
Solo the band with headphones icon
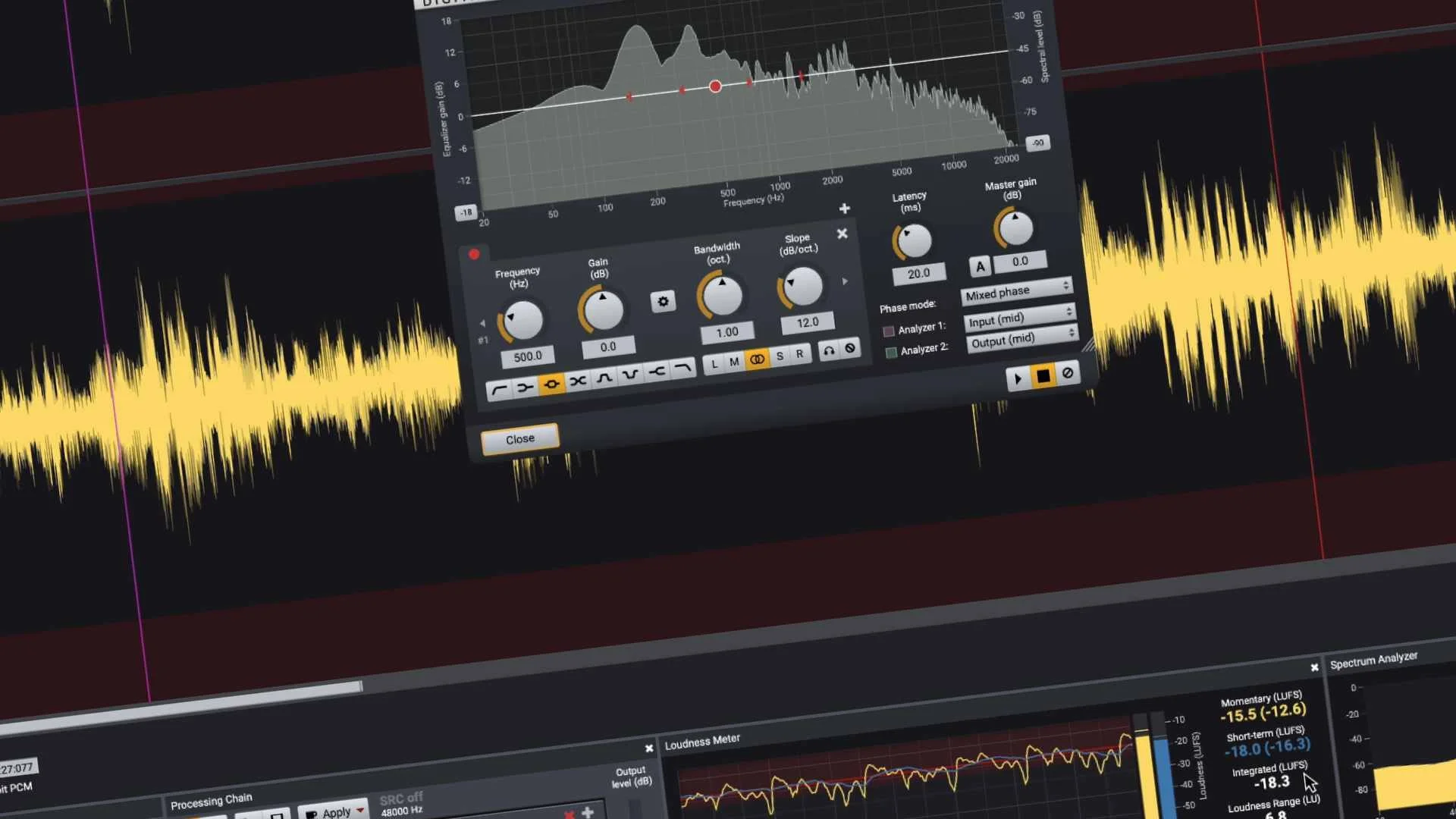[829, 350]
